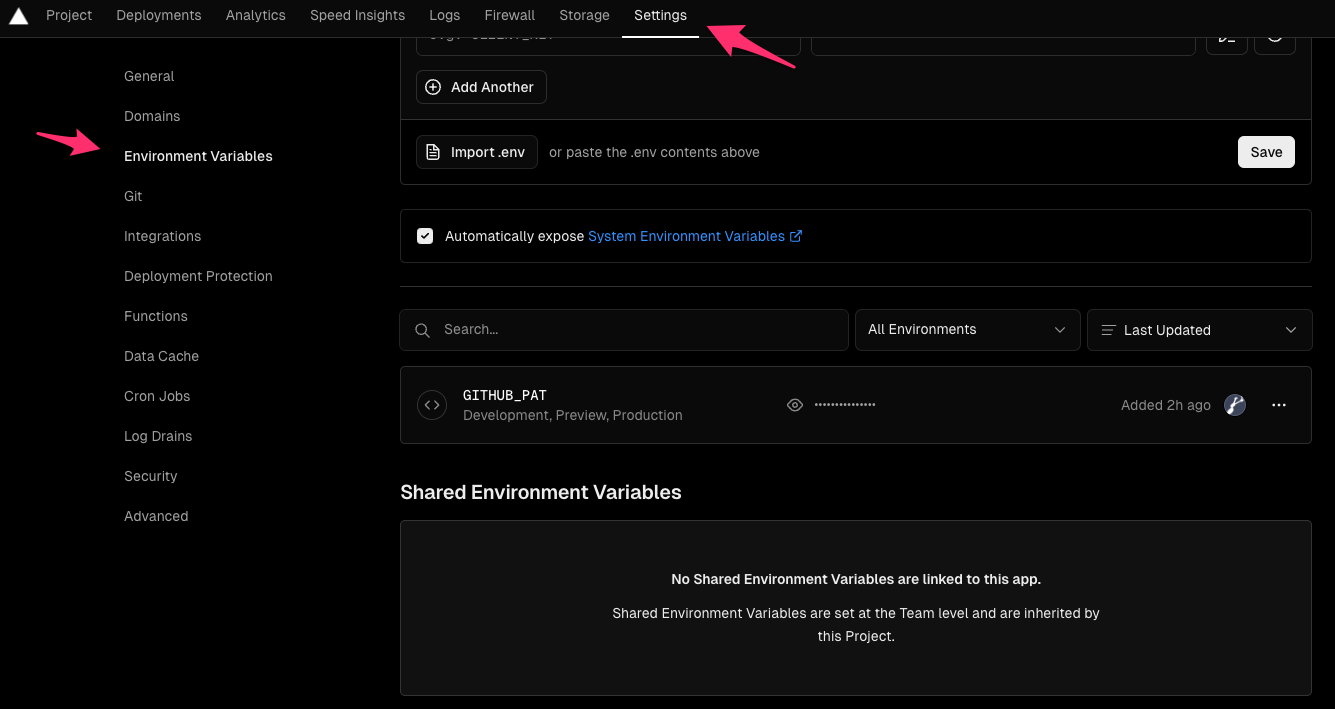1335x709 pixels.
Task: Click the sort lines icon in Last Updated
Action: point(1106,329)
